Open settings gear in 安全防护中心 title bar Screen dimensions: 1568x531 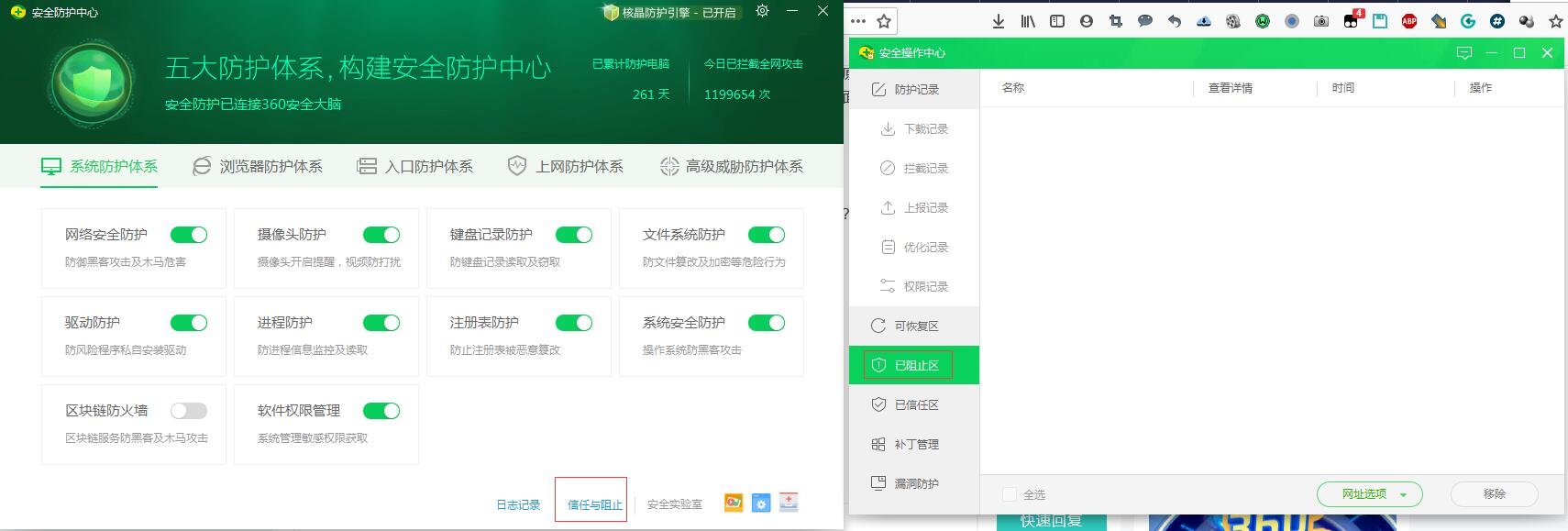tap(762, 11)
